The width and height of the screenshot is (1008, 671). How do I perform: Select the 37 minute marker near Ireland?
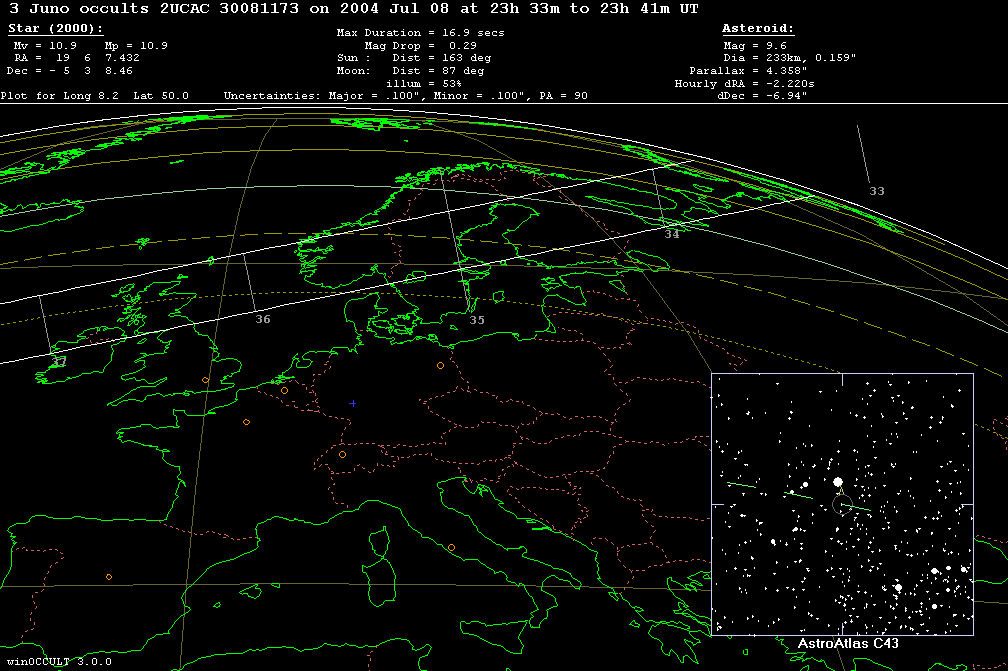tap(58, 361)
